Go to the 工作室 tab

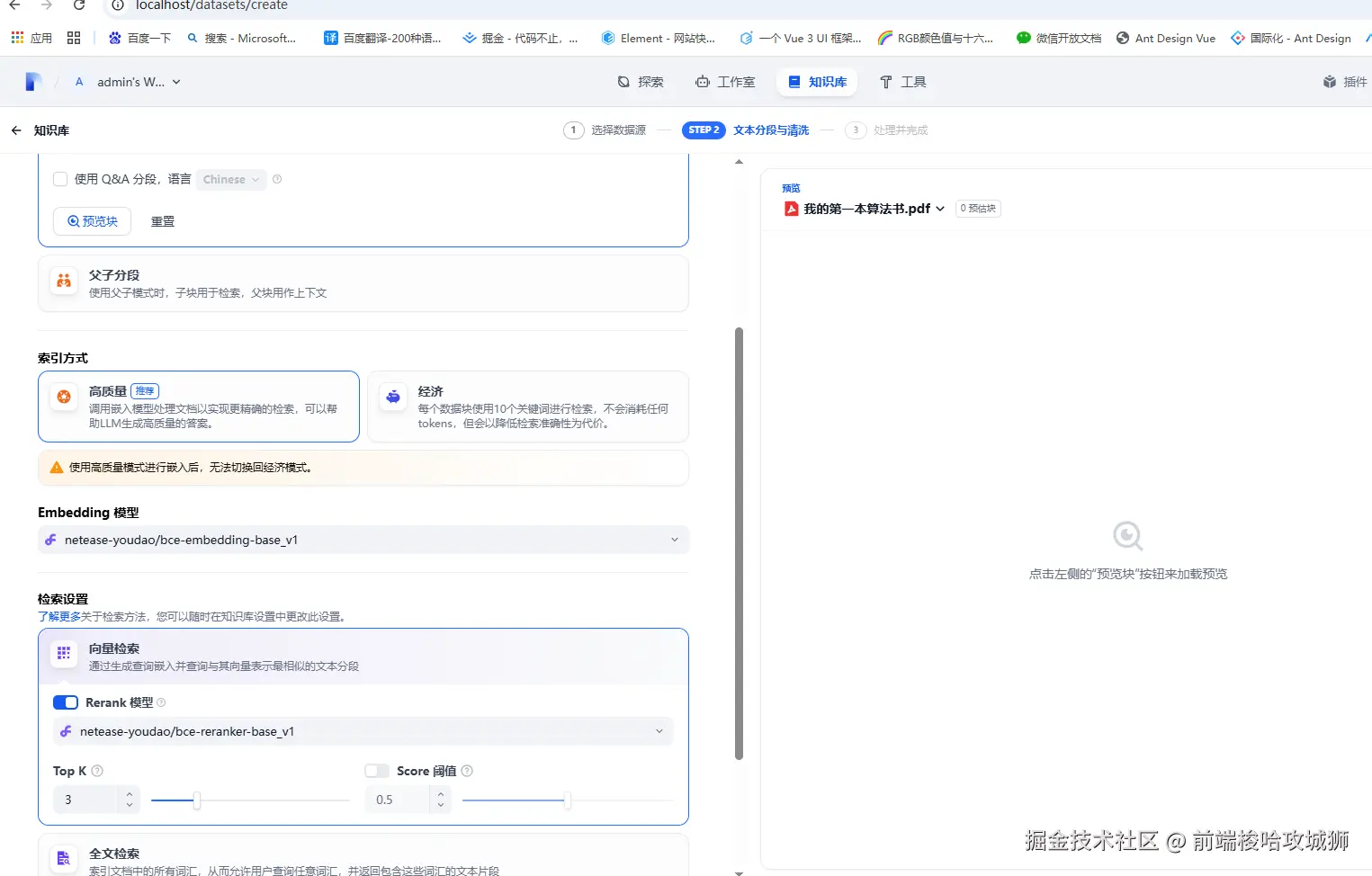tap(725, 82)
